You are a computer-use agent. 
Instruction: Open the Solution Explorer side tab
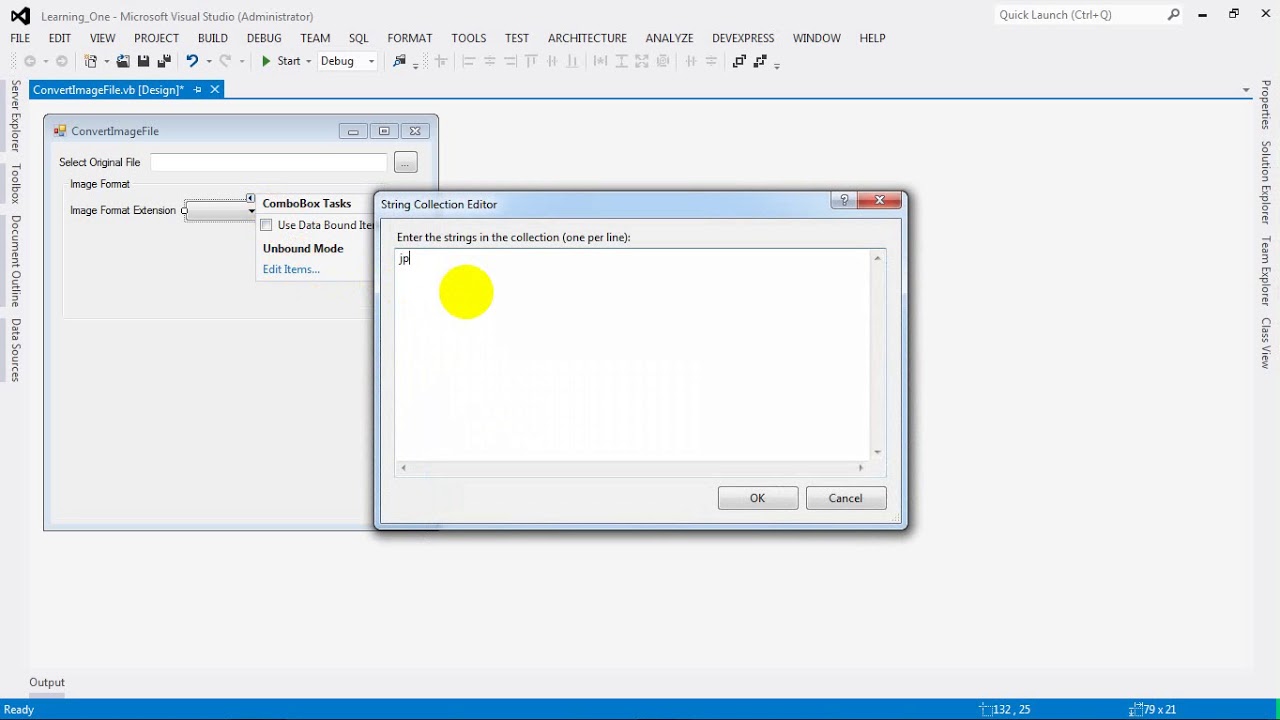[x=1265, y=182]
